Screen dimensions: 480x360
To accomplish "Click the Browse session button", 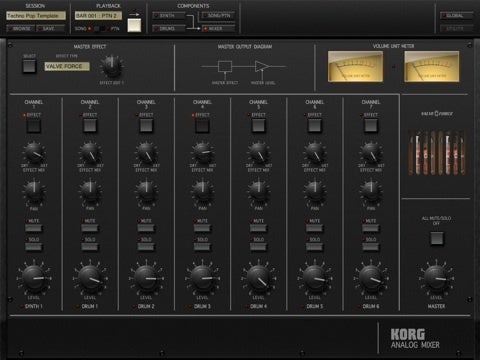I will pyautogui.click(x=20, y=29).
